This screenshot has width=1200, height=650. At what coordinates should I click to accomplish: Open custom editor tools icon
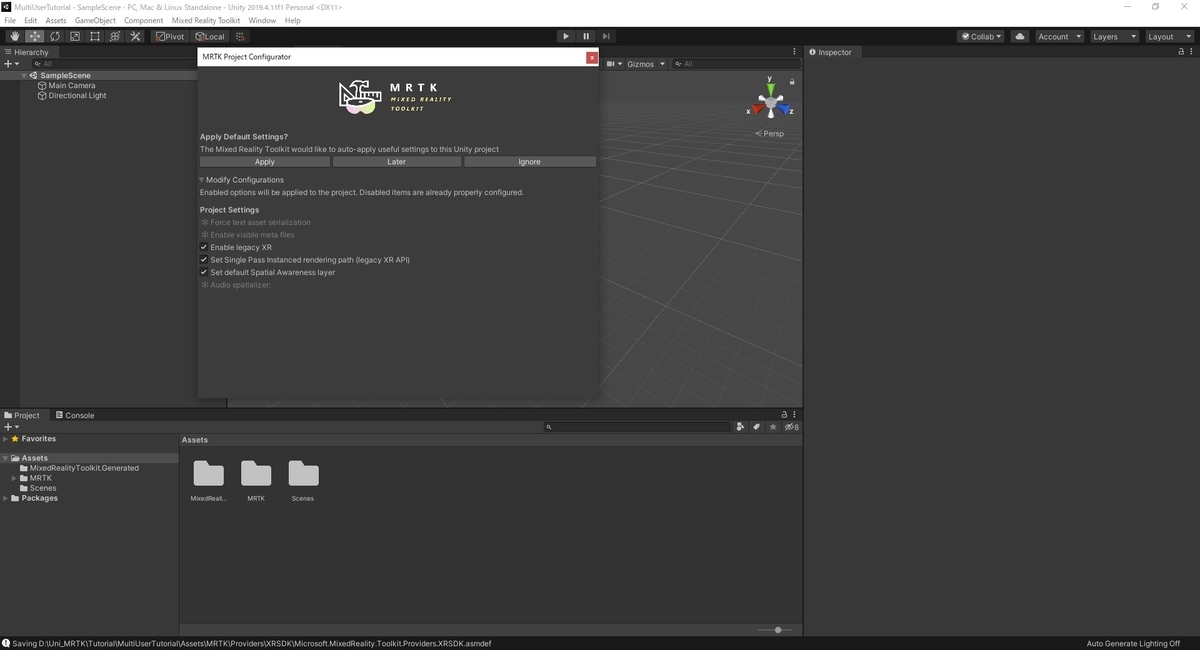click(x=135, y=36)
